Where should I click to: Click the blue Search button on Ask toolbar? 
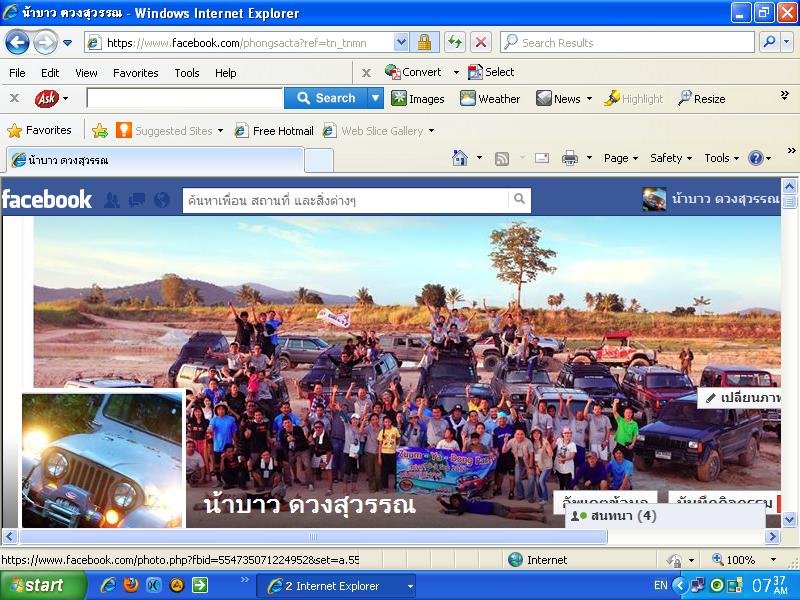325,98
